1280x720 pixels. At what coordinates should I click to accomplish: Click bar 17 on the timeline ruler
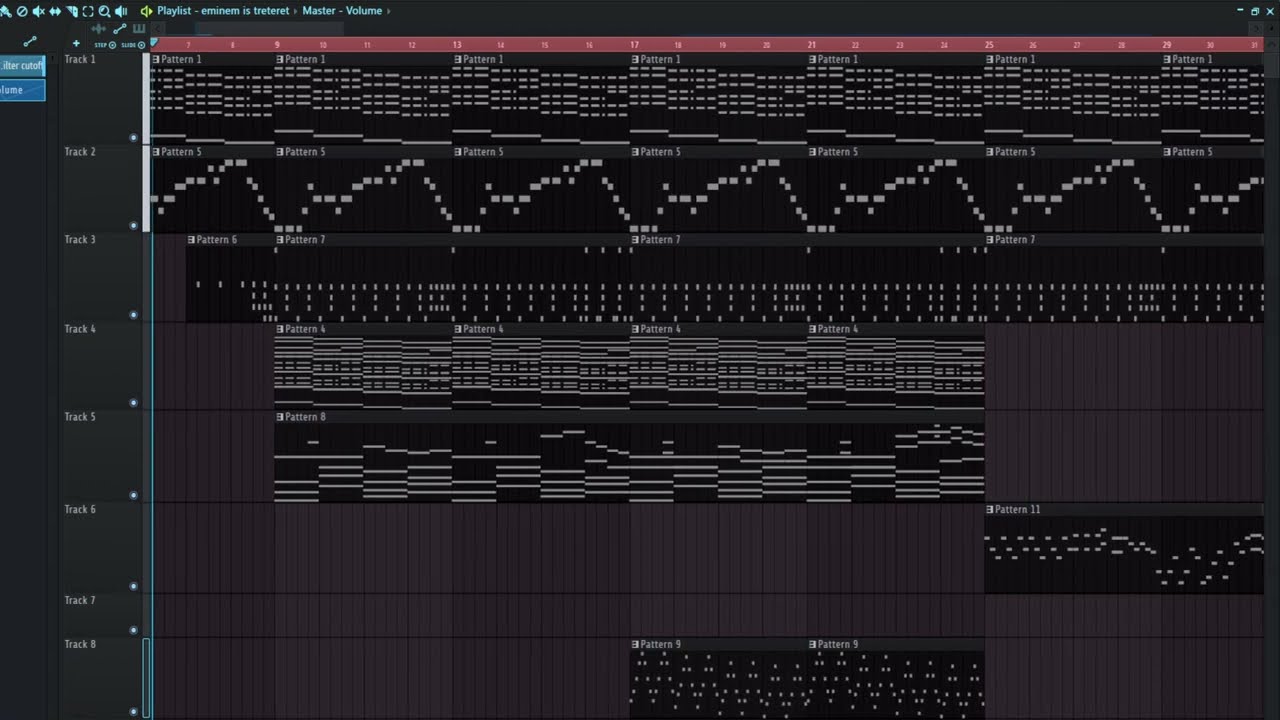634,45
